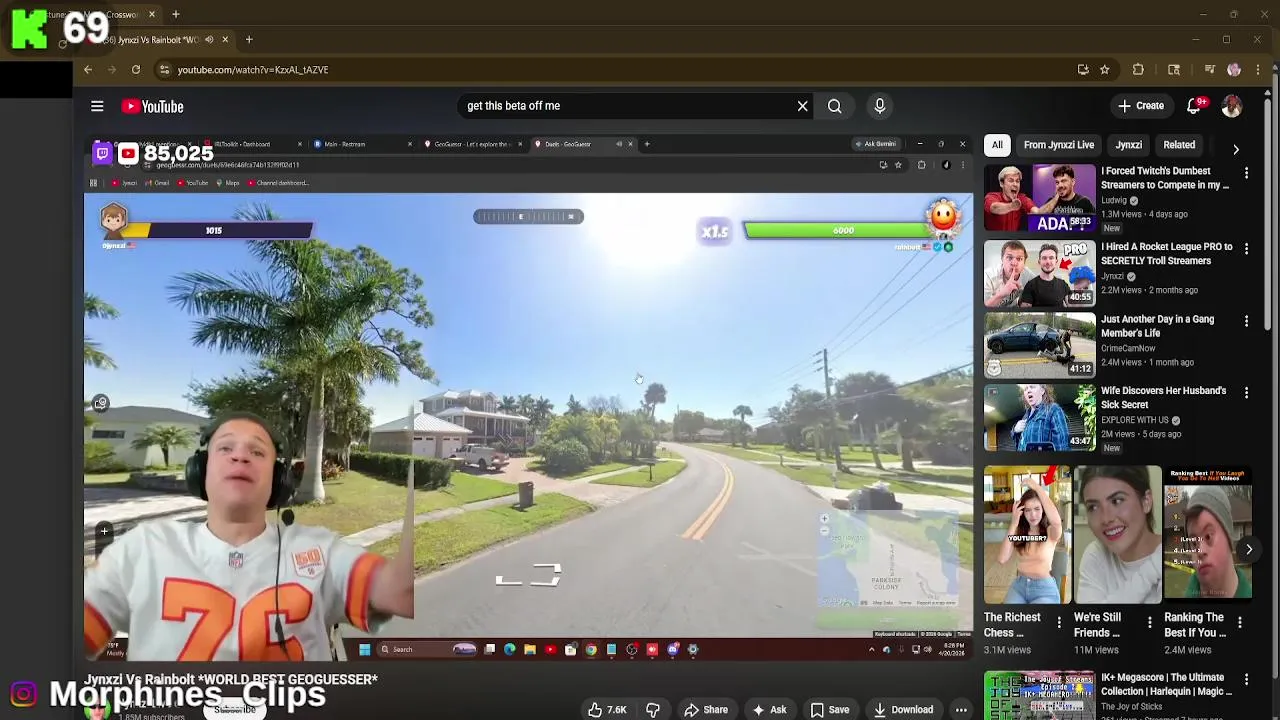Open the browser extensions puzzle icon
1280x720 pixels.
coord(1138,70)
